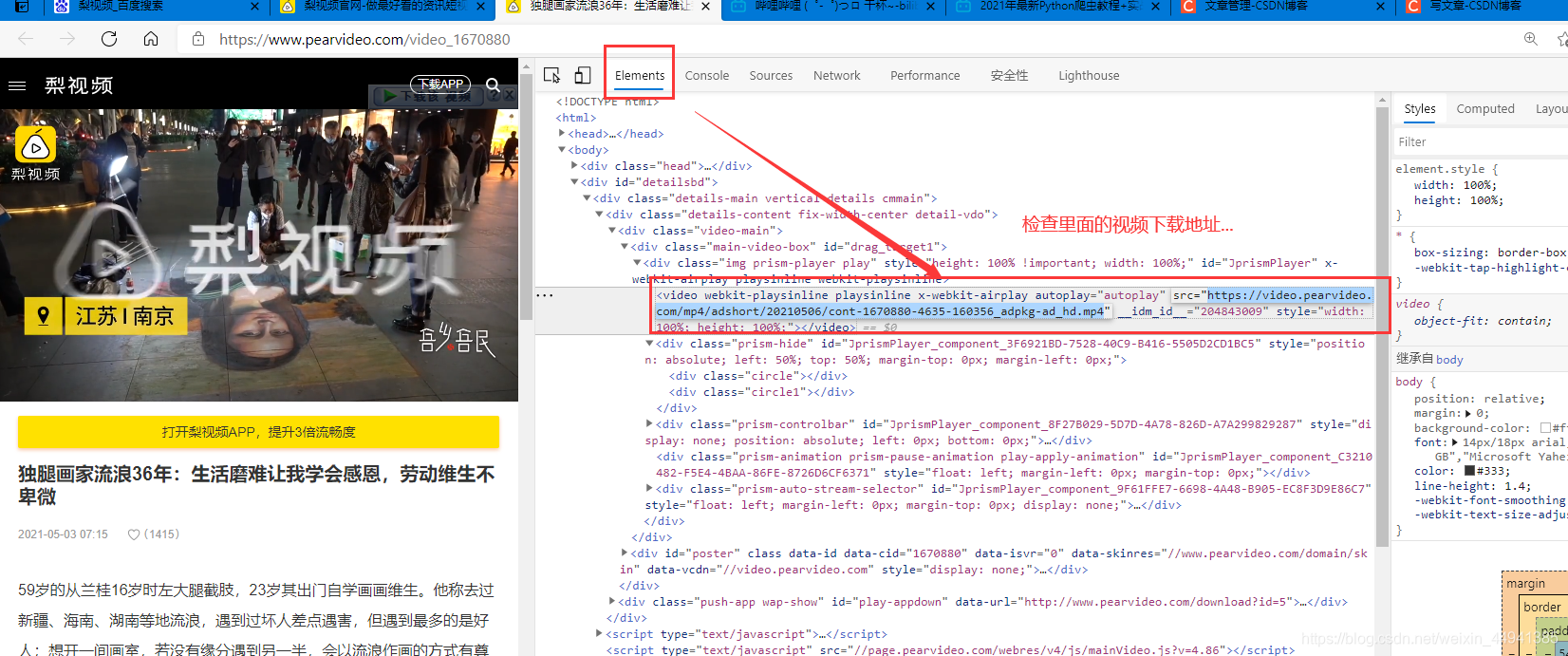
Task: Click the color #333 dark swatch
Action: pos(1469,471)
